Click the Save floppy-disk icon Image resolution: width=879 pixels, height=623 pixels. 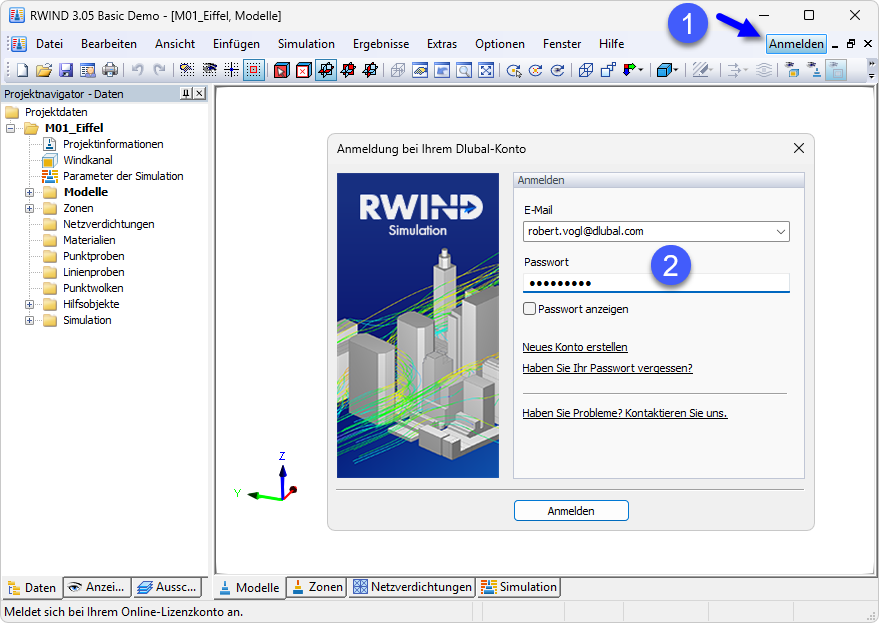pyautogui.click(x=66, y=70)
